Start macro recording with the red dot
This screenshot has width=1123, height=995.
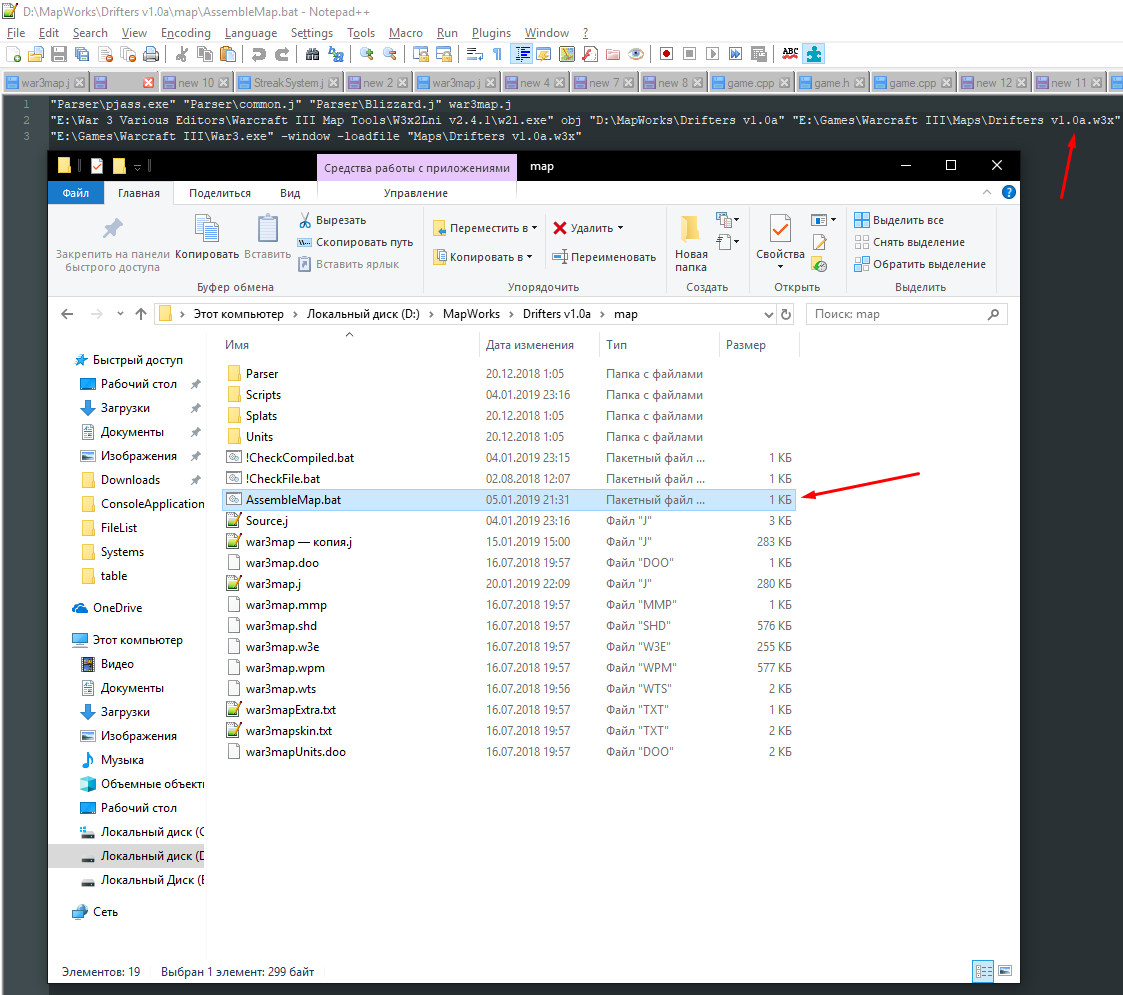(666, 54)
